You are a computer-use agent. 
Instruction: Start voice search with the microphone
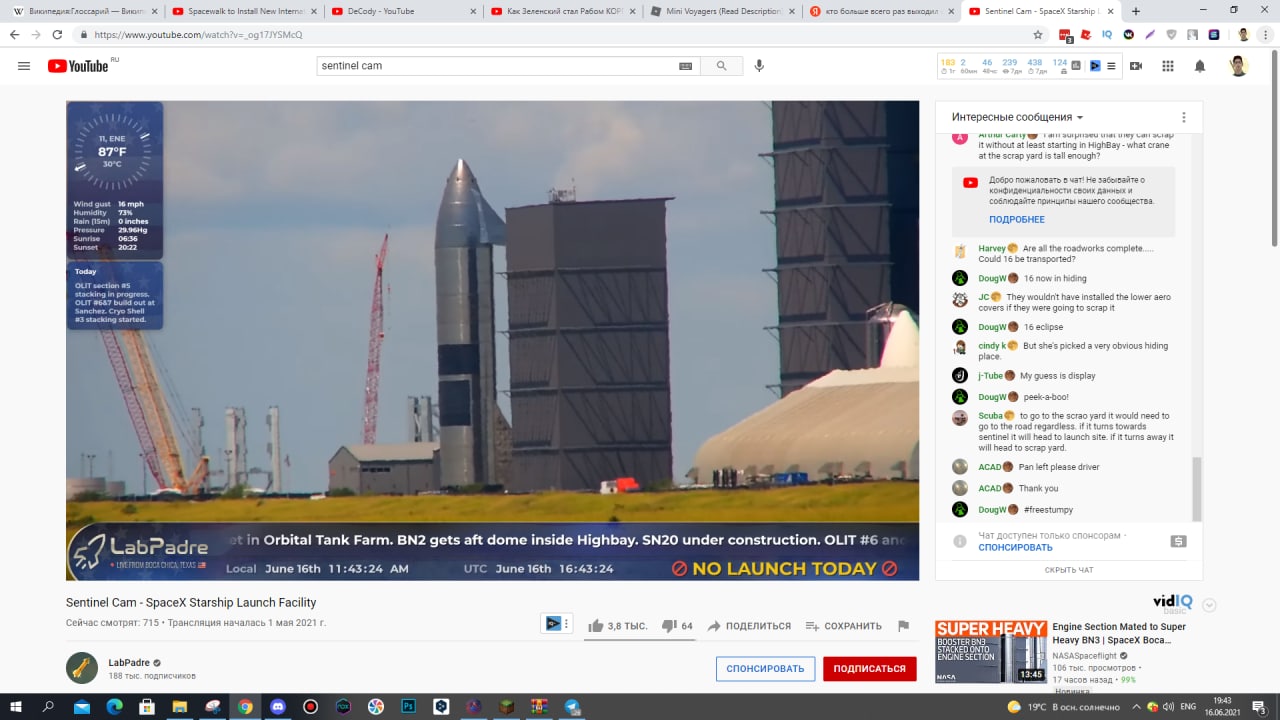[x=759, y=66]
